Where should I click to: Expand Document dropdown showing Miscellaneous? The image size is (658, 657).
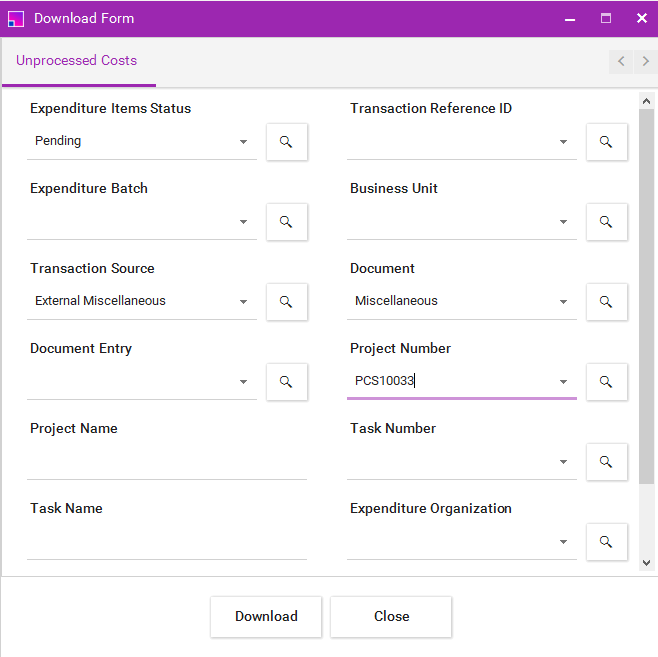pyautogui.click(x=564, y=302)
